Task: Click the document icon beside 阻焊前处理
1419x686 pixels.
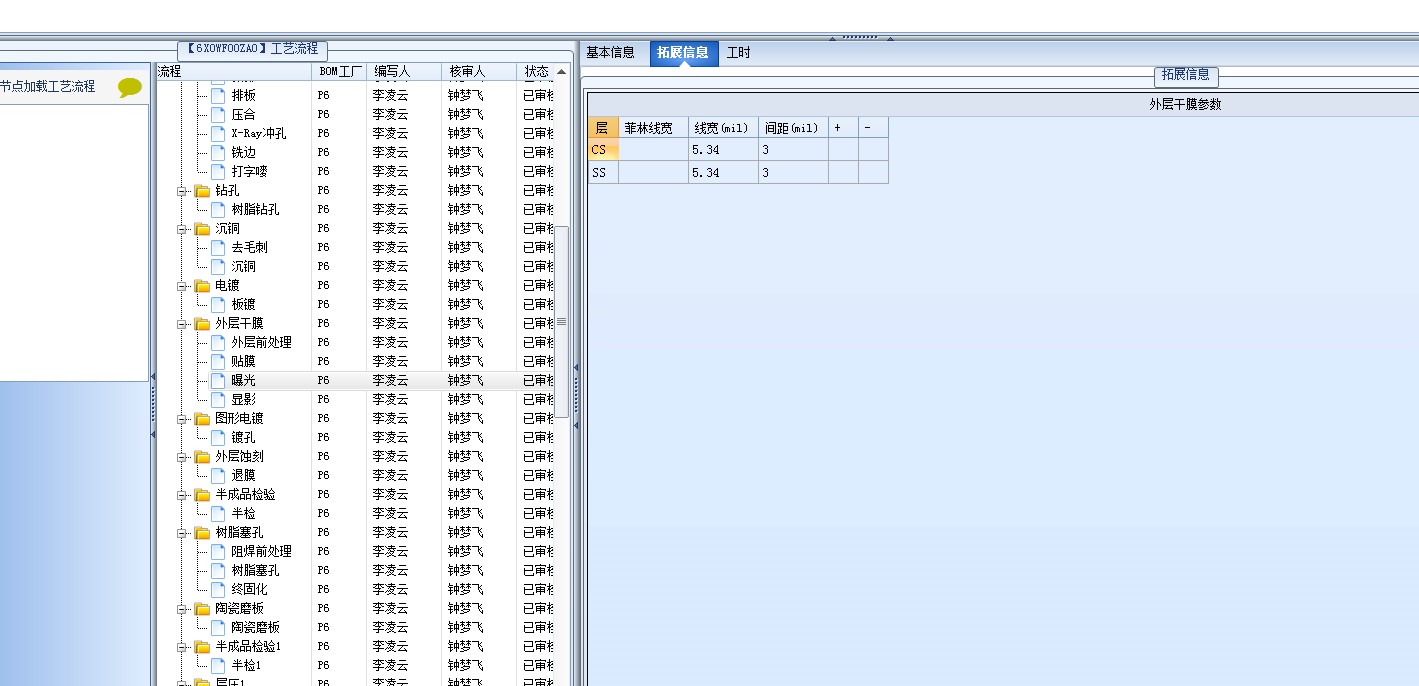Action: click(x=218, y=551)
